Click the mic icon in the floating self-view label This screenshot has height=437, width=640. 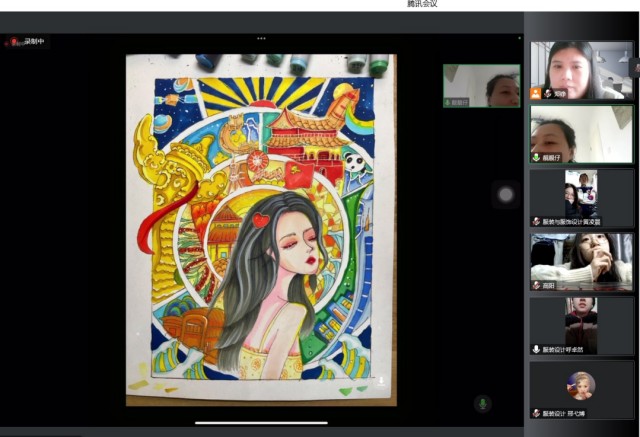point(448,102)
